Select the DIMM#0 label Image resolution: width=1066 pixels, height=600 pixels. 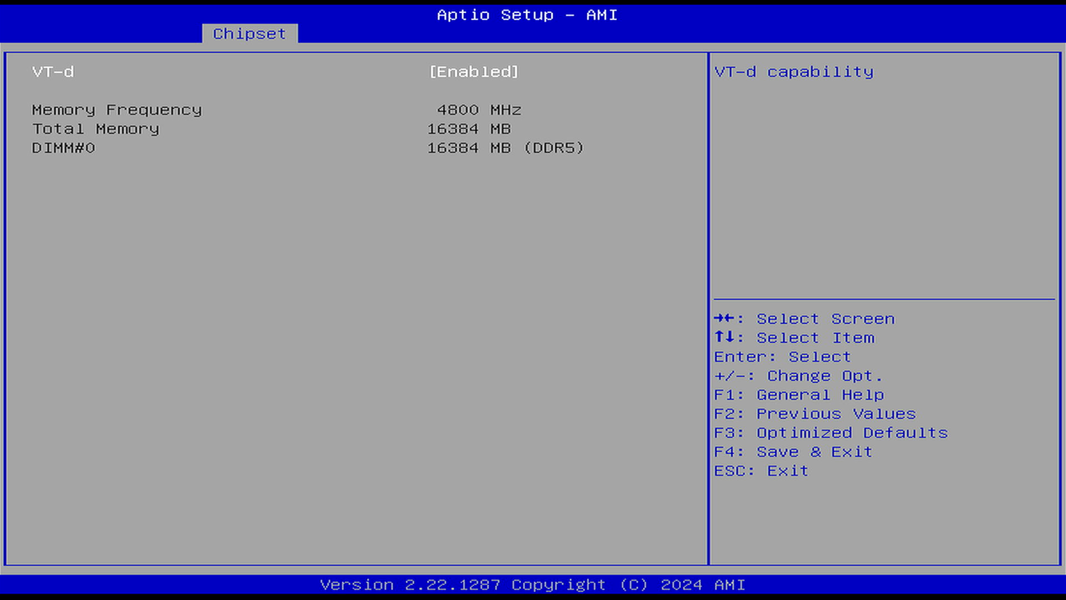63,147
